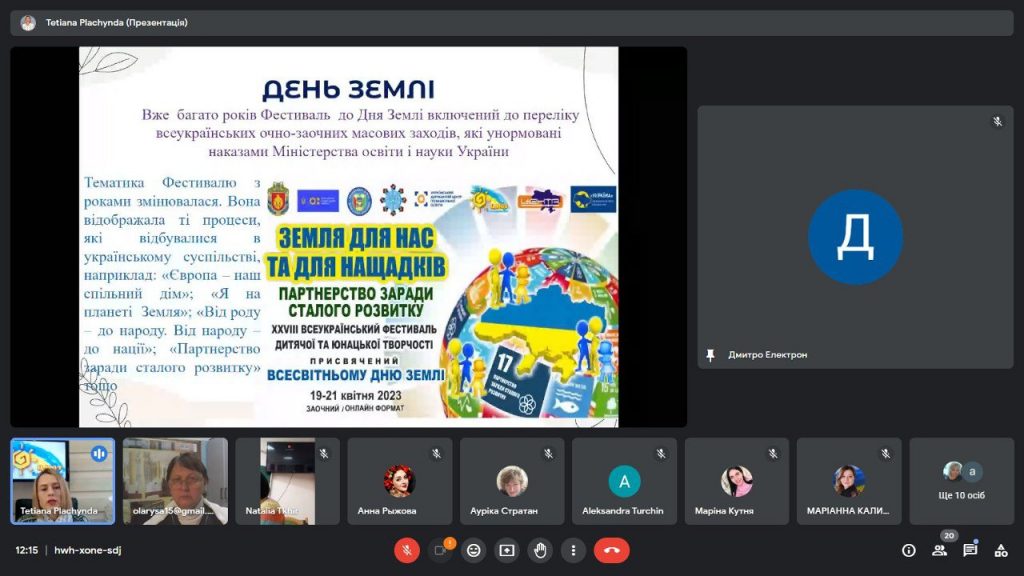This screenshot has width=1024, height=576.
Task: Open the meeting details info icon
Action: click(908, 550)
